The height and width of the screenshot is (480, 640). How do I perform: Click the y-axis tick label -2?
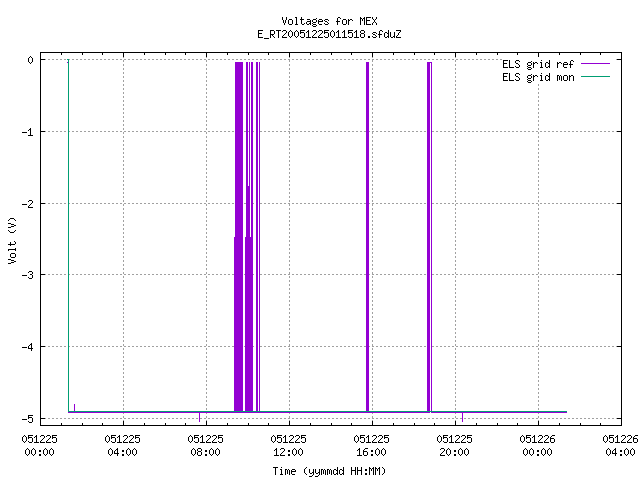[28, 204]
